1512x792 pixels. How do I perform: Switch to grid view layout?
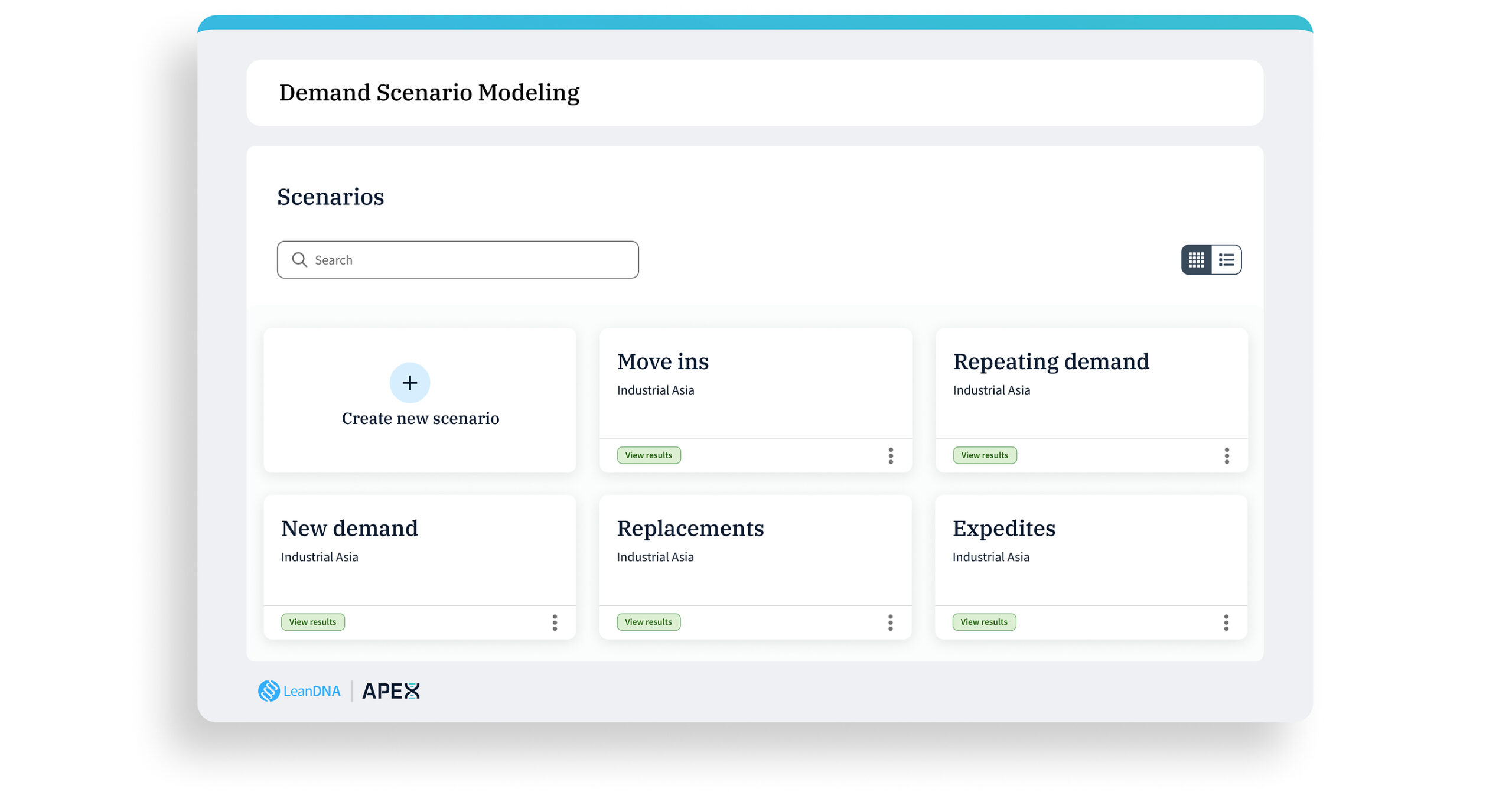(1196, 260)
